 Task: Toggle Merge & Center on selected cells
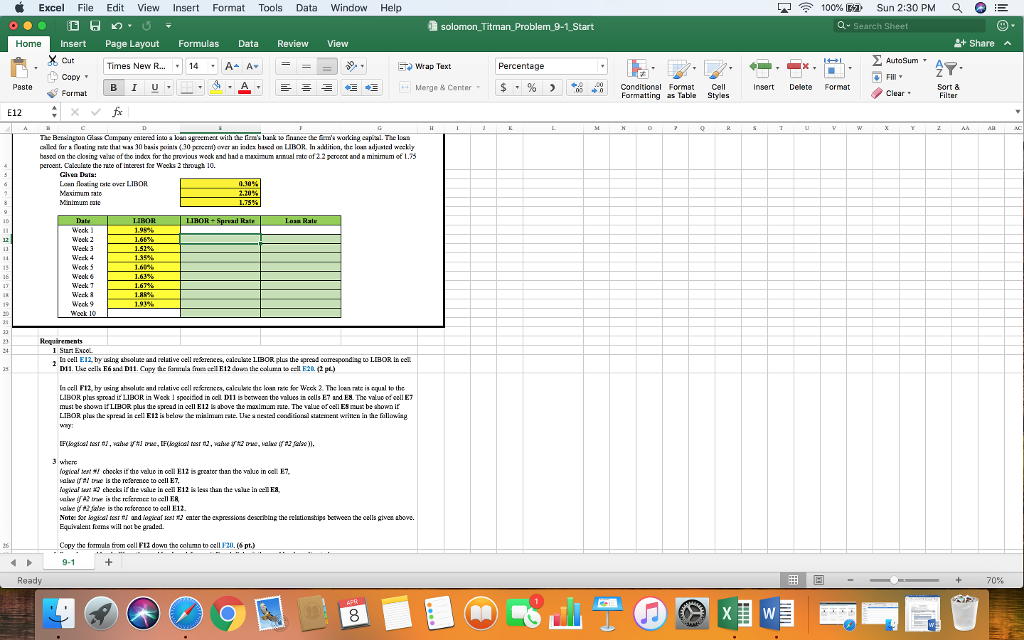point(436,89)
